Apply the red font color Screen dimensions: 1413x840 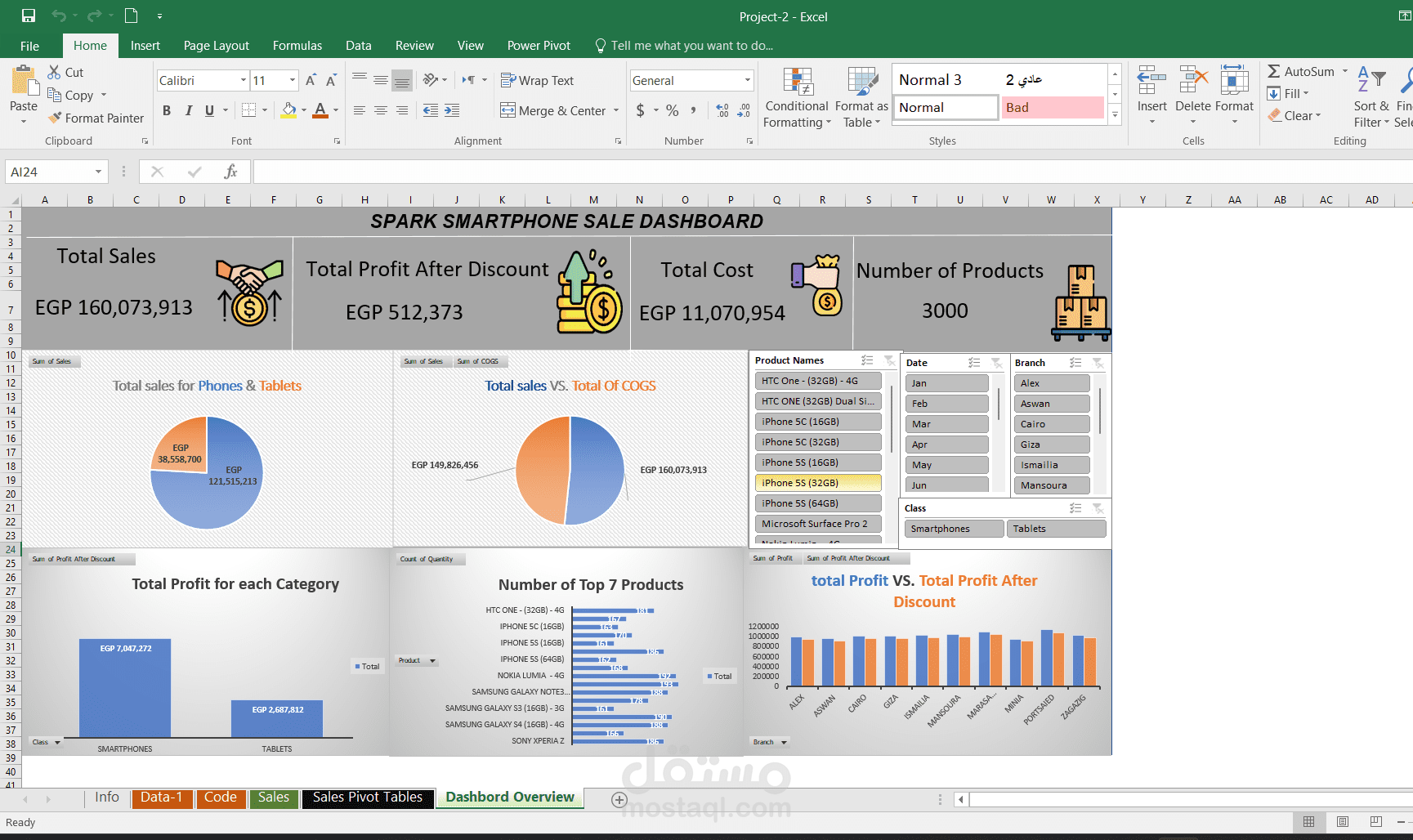[x=320, y=110]
